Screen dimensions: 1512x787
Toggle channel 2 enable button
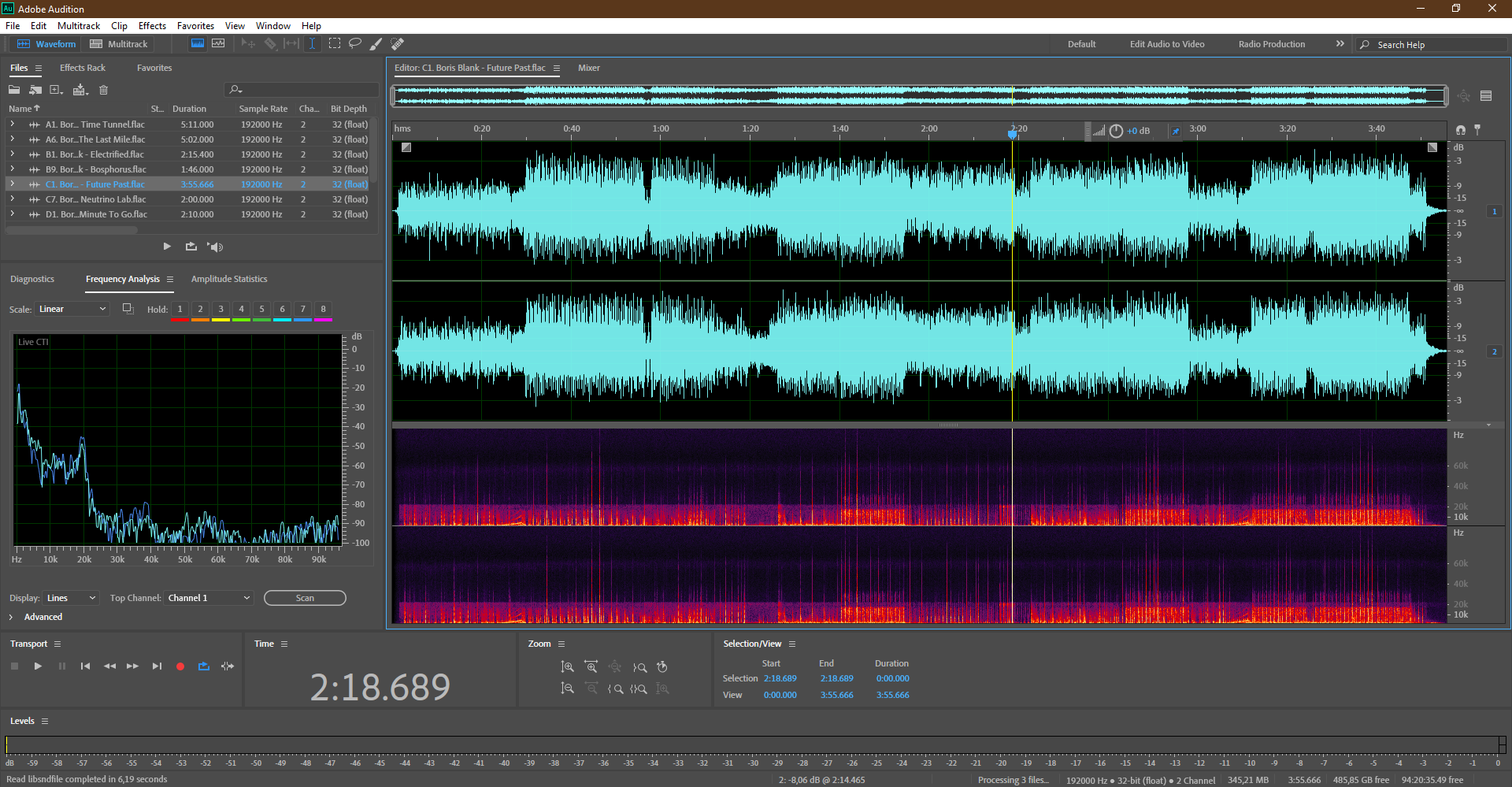(1494, 351)
